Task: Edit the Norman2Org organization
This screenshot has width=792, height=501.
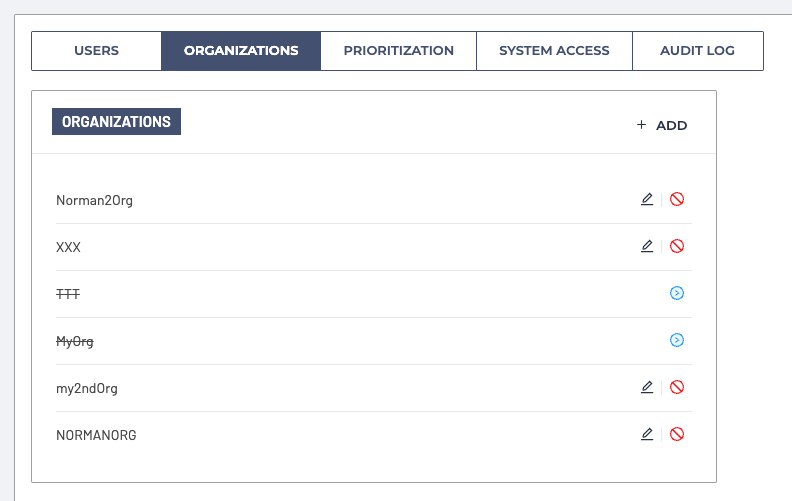Action: (x=647, y=199)
